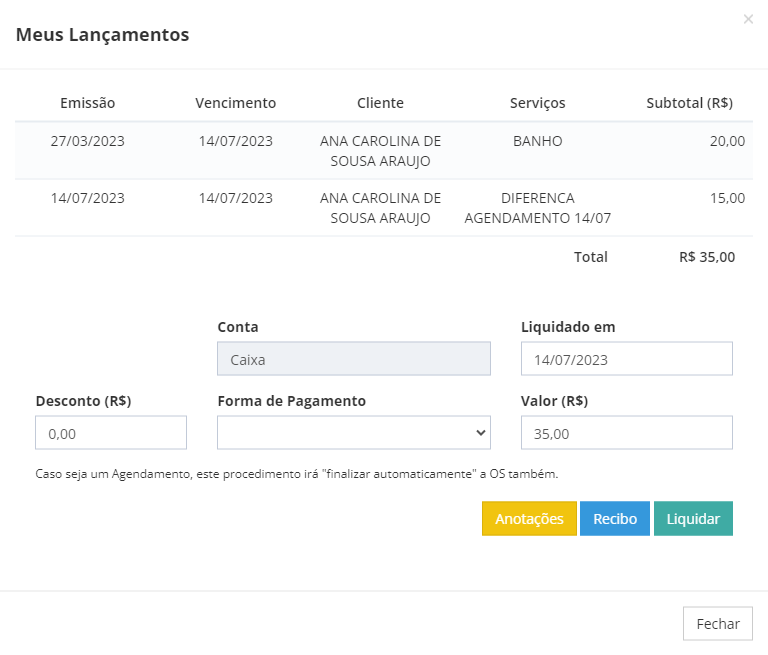Click the Emissão column header
This screenshot has height=655, width=768.
click(x=88, y=103)
